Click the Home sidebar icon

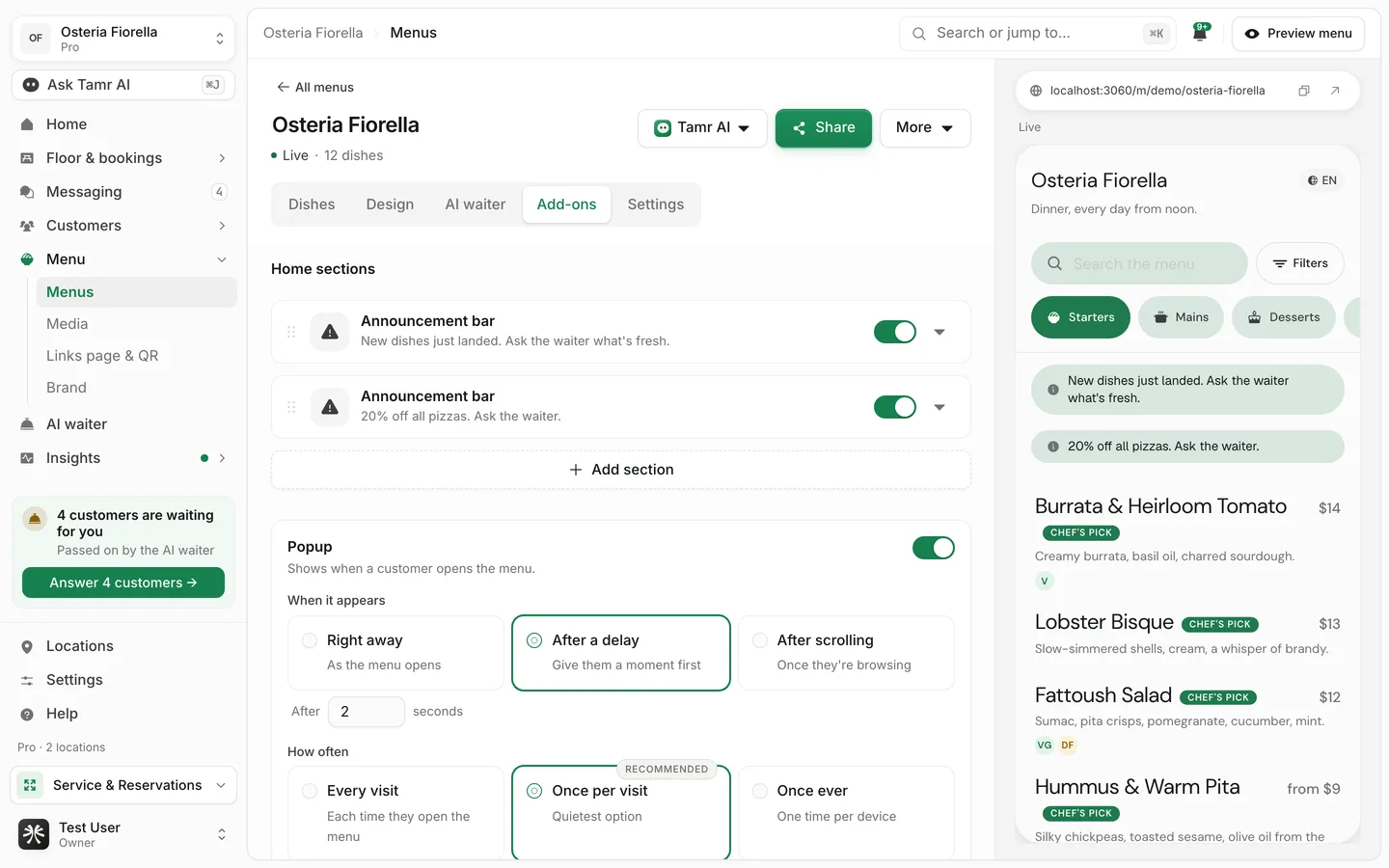pyautogui.click(x=27, y=124)
